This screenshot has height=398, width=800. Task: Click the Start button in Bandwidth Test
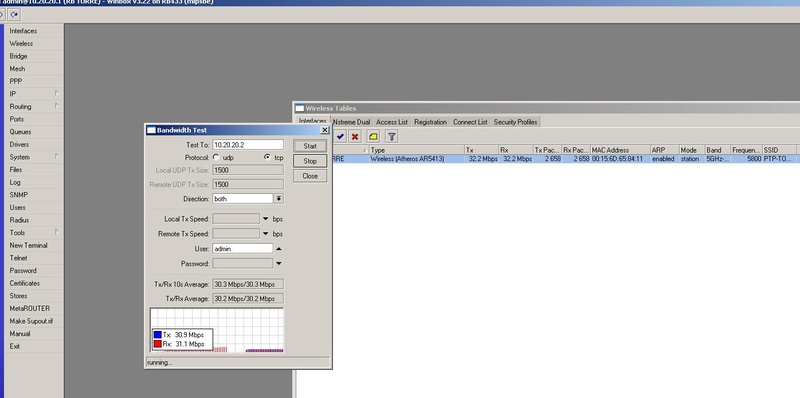pos(310,146)
